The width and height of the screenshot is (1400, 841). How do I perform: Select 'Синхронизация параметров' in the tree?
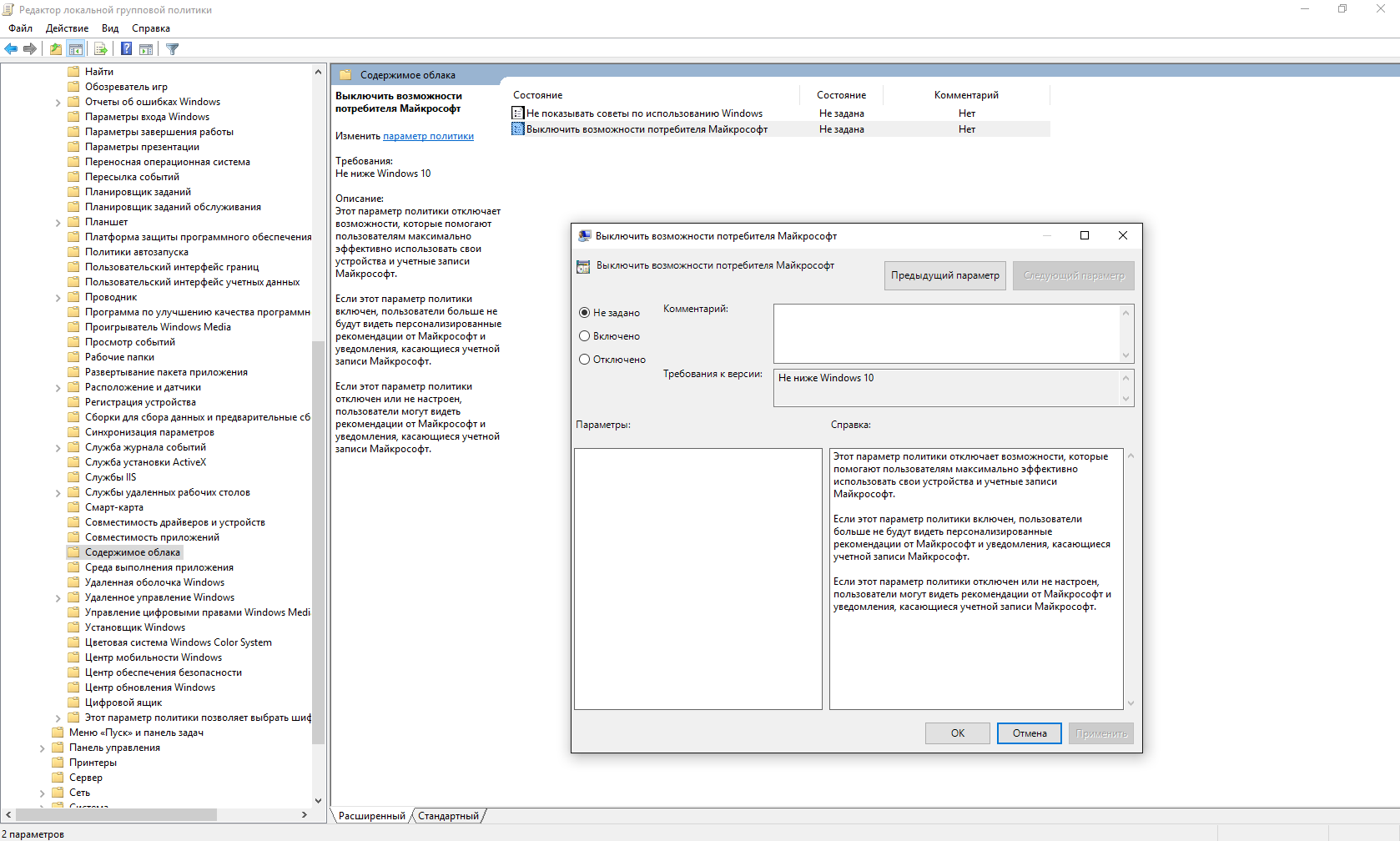click(x=149, y=432)
